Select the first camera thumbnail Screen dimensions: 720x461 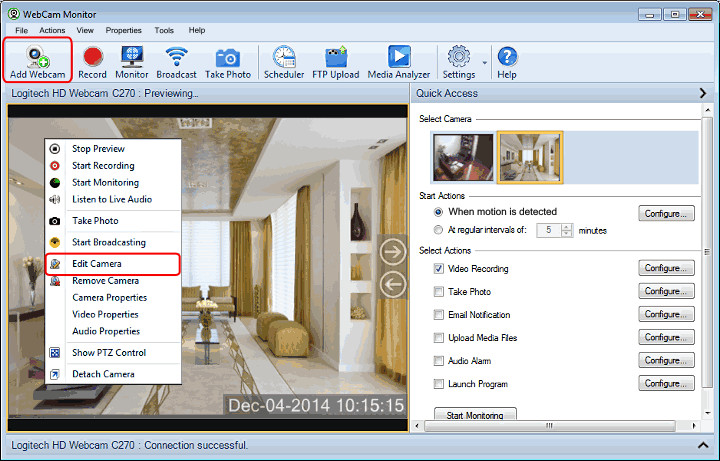coord(463,157)
